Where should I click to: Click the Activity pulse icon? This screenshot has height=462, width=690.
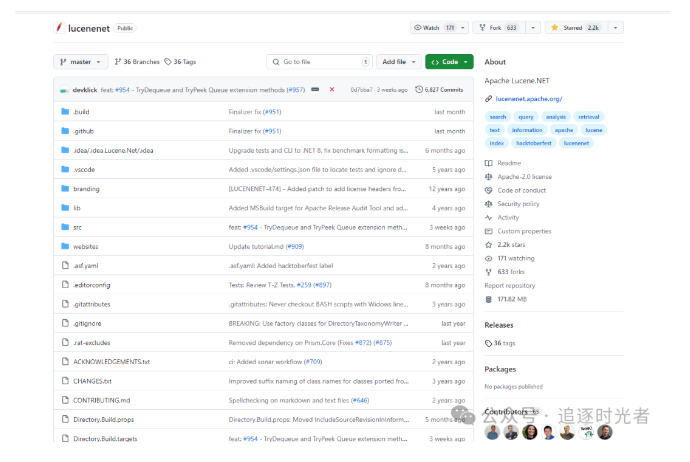coord(488,218)
